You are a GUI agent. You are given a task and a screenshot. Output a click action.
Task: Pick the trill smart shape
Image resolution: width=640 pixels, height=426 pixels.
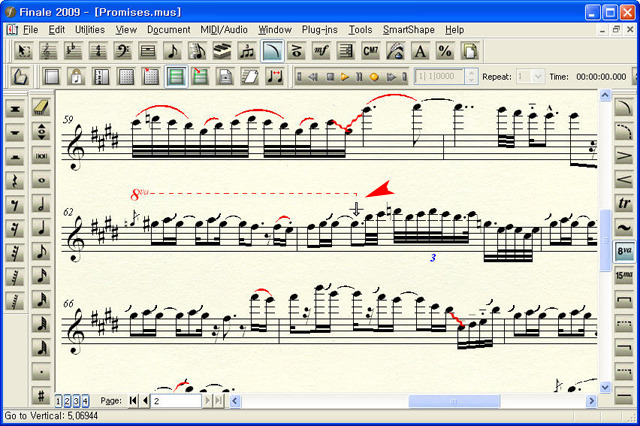click(x=624, y=204)
